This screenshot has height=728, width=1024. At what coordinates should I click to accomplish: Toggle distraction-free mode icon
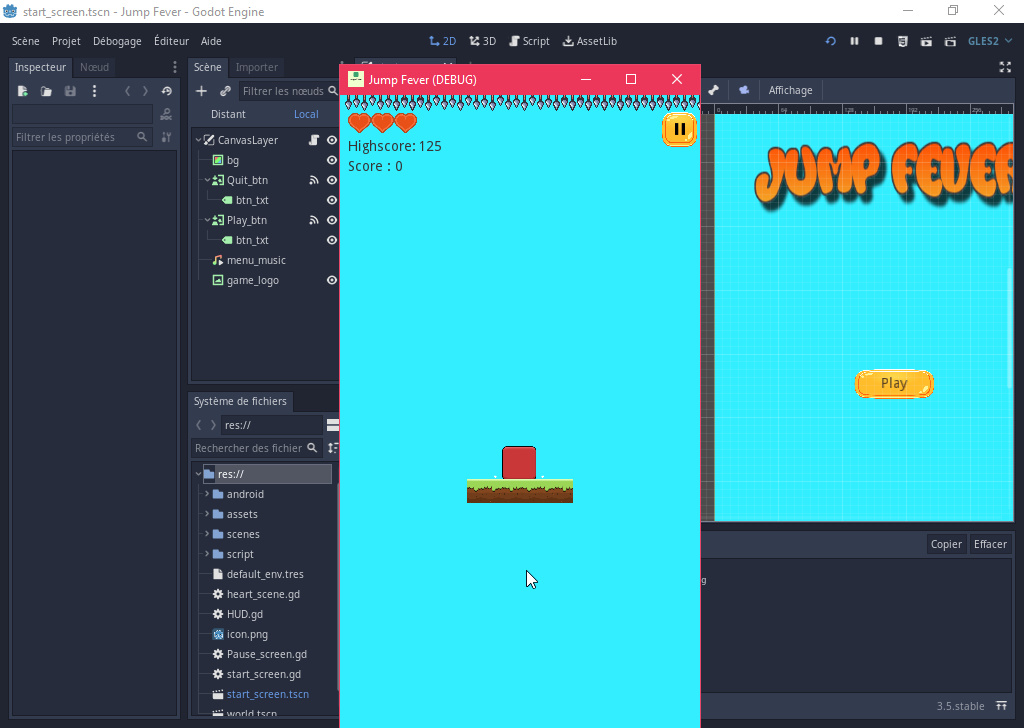(1005, 67)
